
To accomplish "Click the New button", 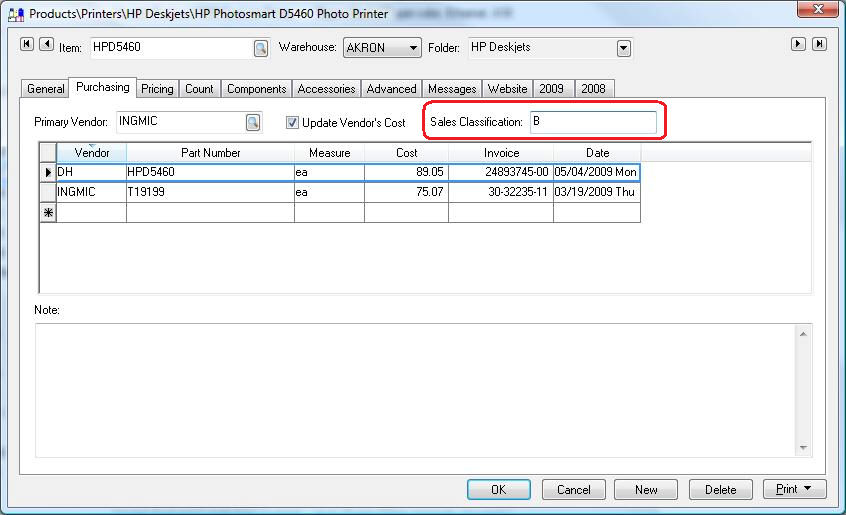I will click(x=646, y=490).
